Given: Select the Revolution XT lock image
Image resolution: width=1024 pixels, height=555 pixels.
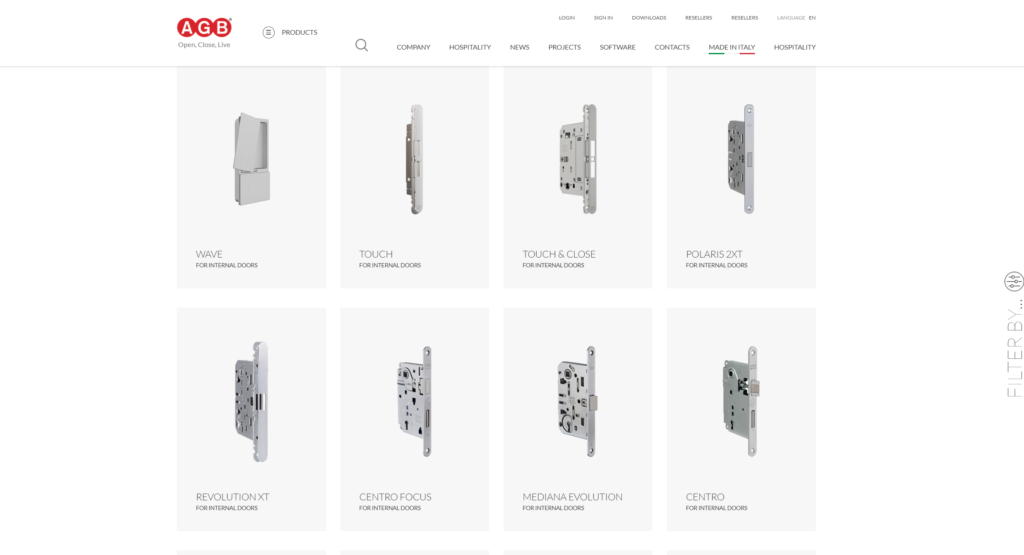Looking at the screenshot, I should click(251, 401).
